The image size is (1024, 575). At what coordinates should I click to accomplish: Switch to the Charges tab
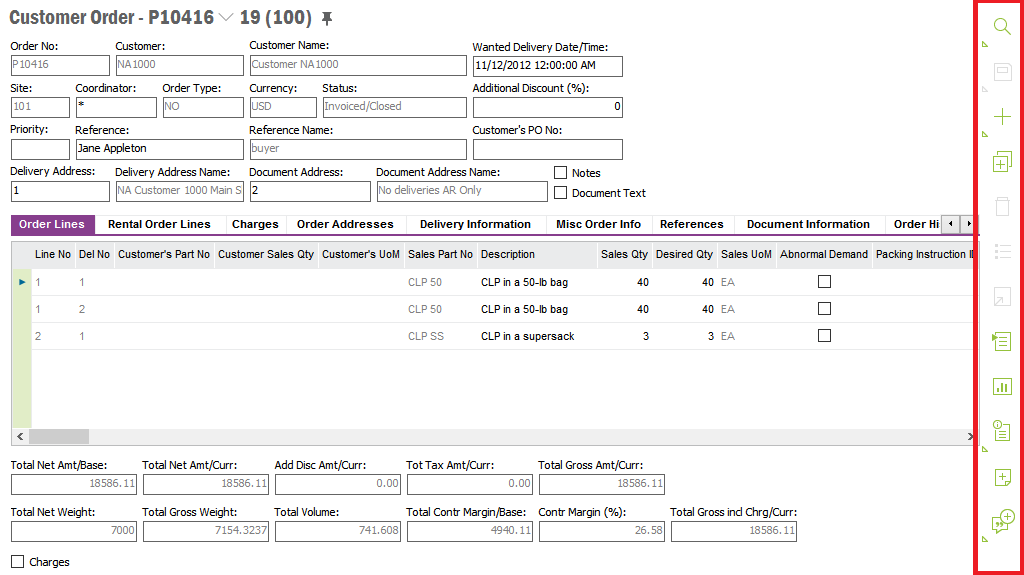tap(255, 225)
